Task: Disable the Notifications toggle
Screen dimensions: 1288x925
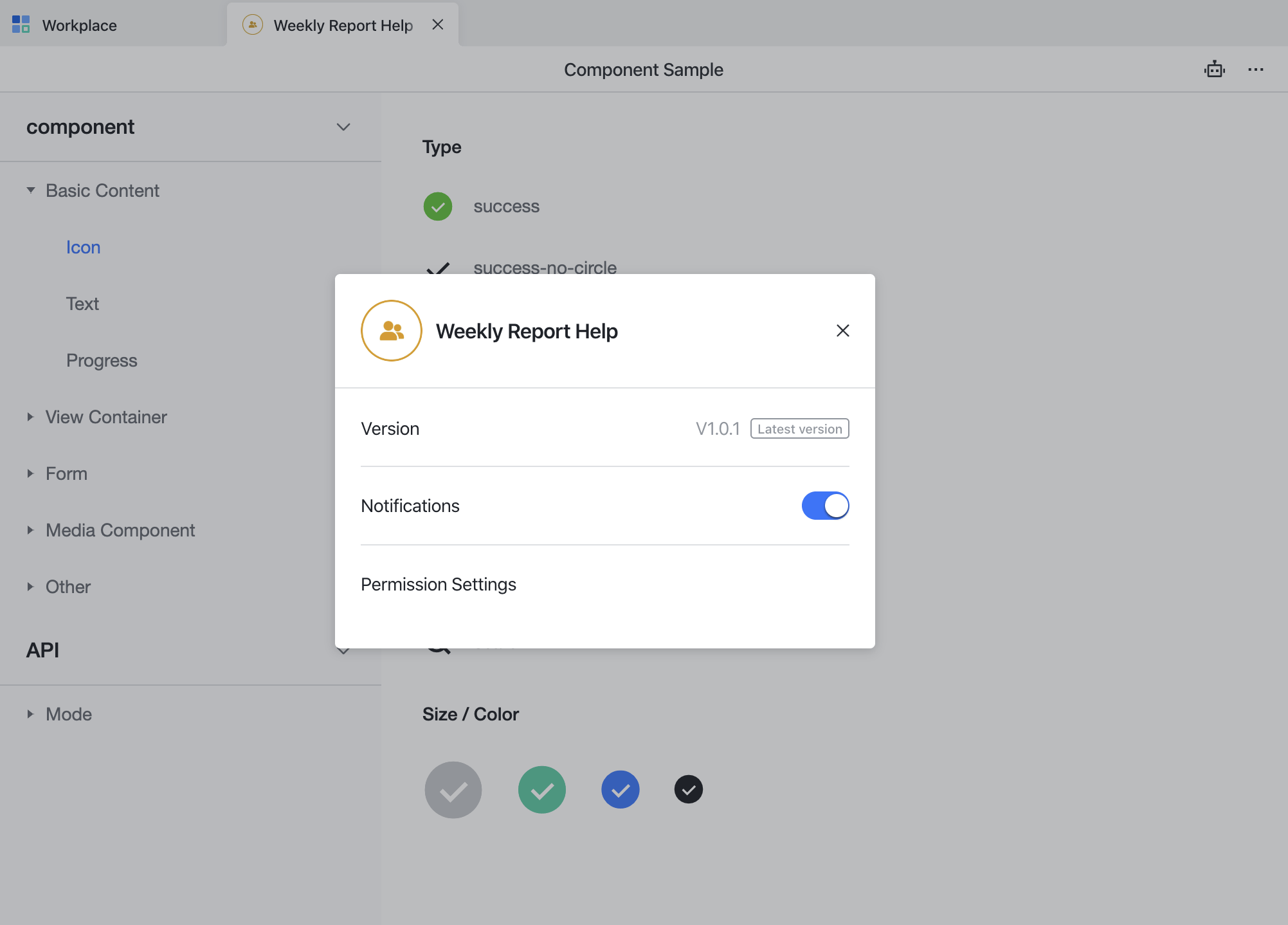Action: pyautogui.click(x=825, y=506)
